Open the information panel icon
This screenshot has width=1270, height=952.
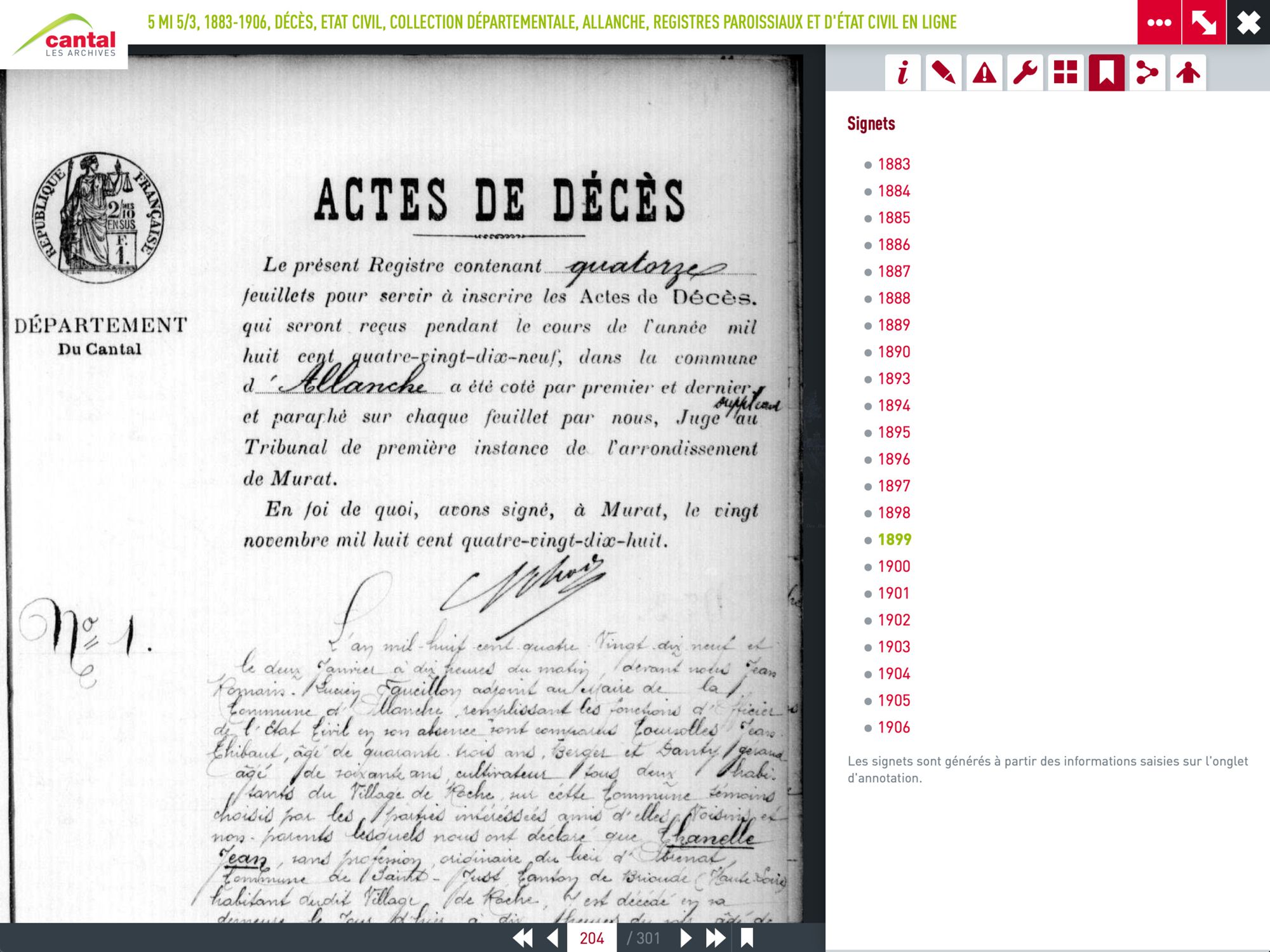902,72
